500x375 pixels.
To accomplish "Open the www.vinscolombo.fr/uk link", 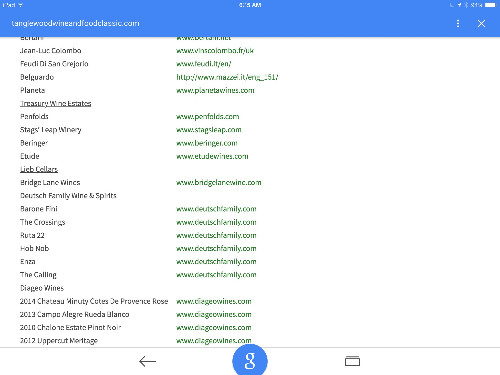I will click(215, 51).
